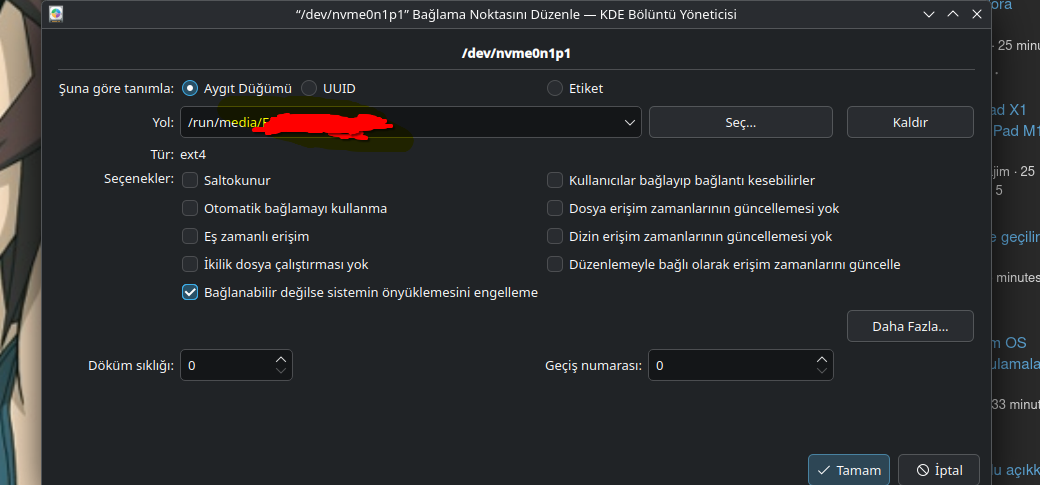The image size is (1040, 485).
Task: Check Kullanıcılar bağlayıp bağlantı kesebilirler
Action: tap(554, 180)
